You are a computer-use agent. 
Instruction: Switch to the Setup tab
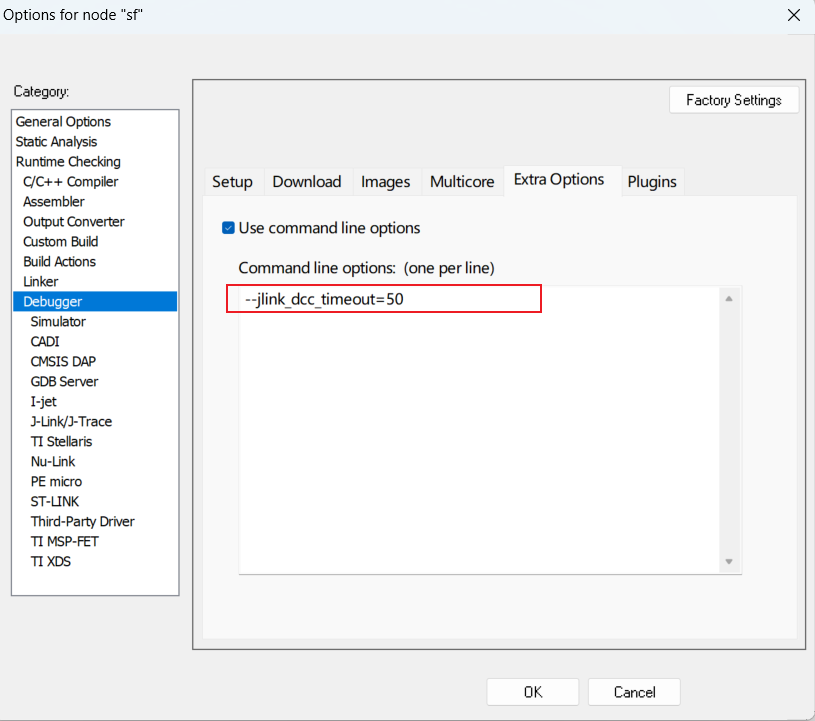(x=233, y=181)
